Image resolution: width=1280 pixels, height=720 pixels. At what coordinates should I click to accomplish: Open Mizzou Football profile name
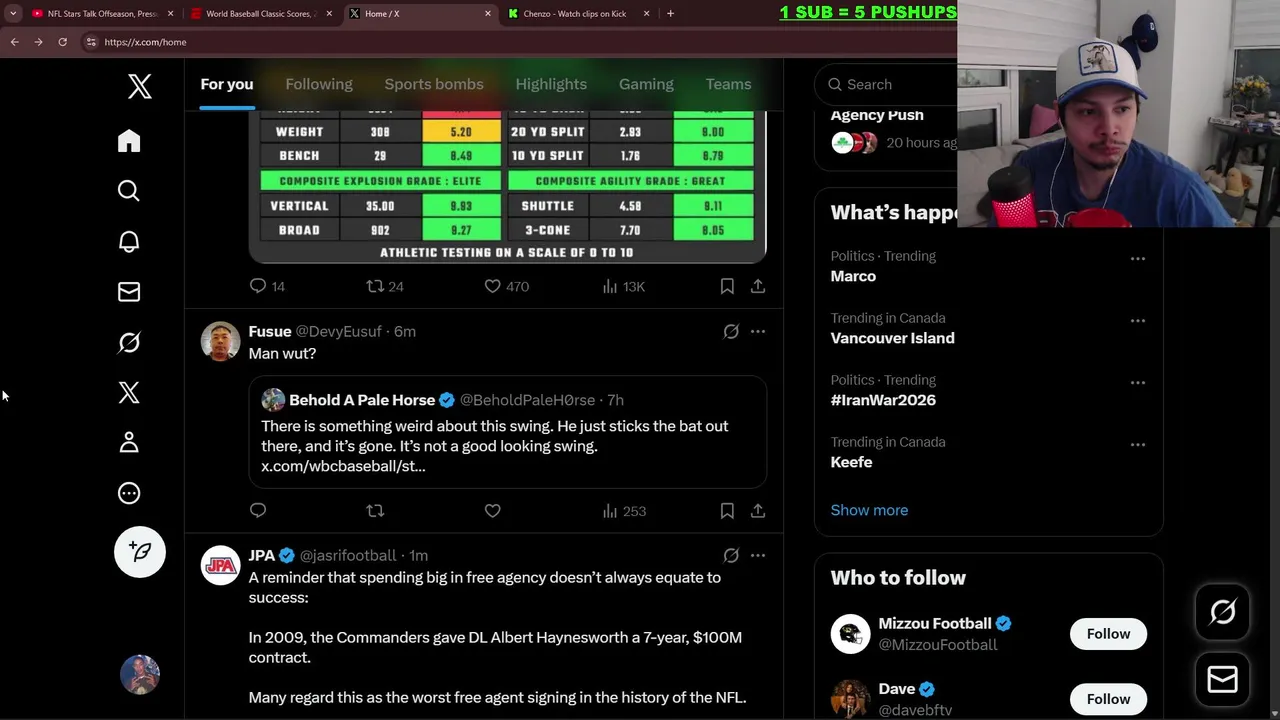click(935, 623)
